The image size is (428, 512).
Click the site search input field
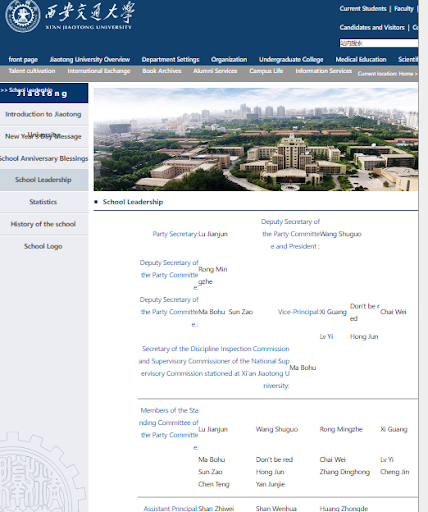coord(379,43)
